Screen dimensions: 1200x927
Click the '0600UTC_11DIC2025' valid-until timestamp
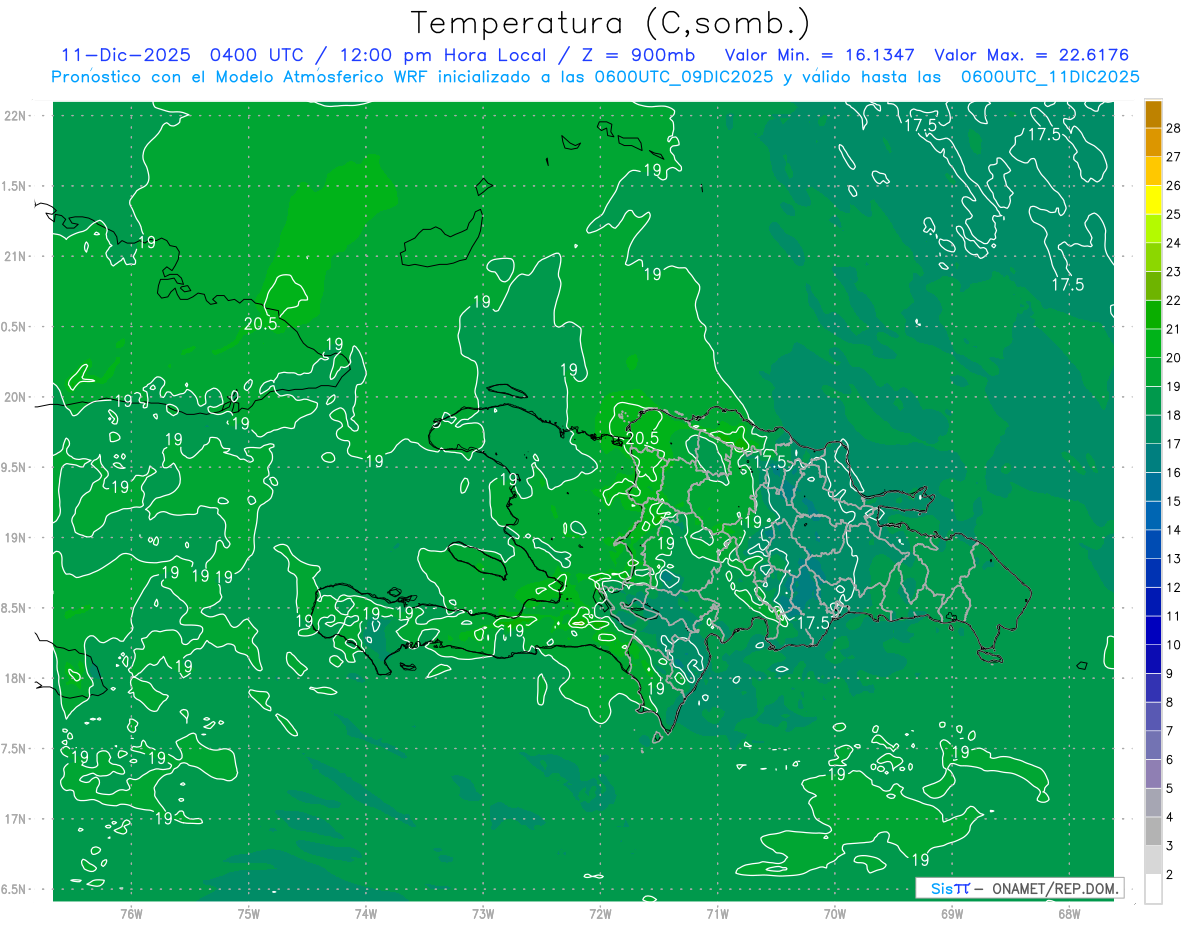[x=1050, y=77]
